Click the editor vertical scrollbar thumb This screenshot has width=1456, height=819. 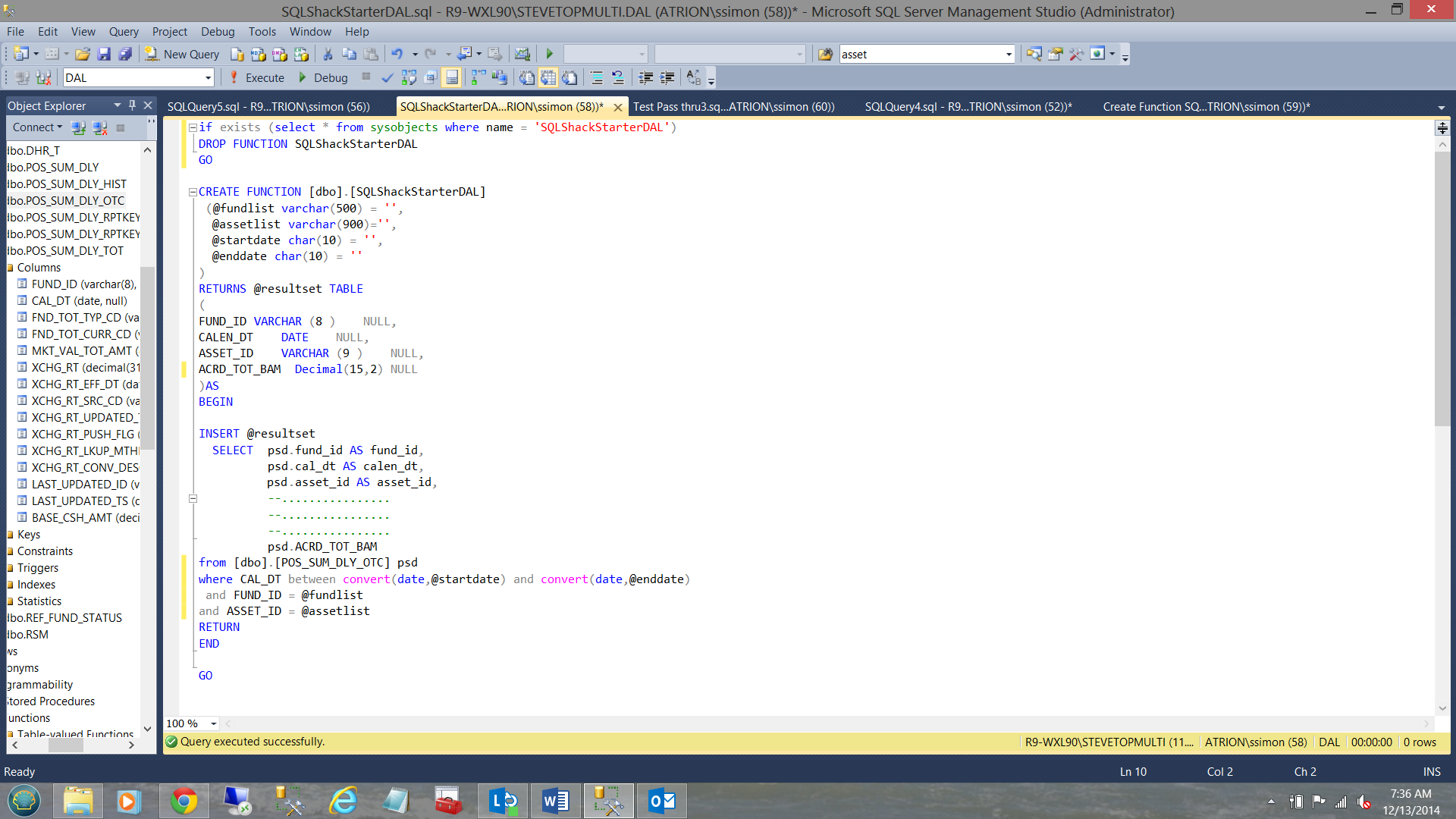(1442, 288)
